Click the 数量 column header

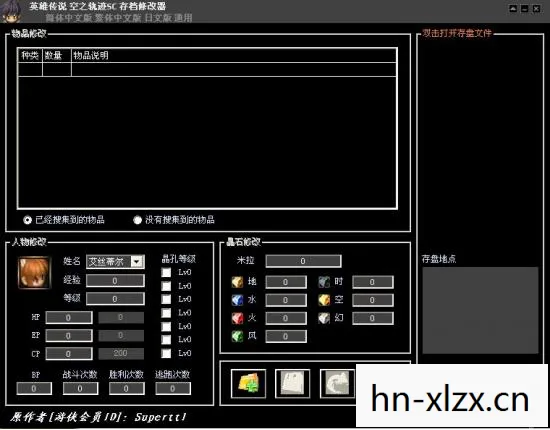[x=57, y=55]
